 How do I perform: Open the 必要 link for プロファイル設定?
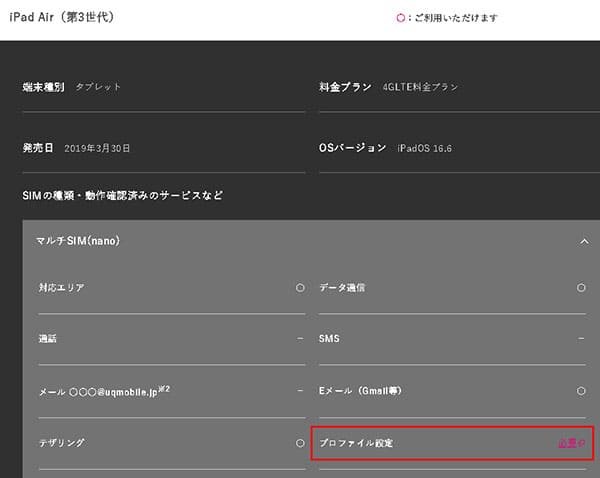[x=571, y=443]
